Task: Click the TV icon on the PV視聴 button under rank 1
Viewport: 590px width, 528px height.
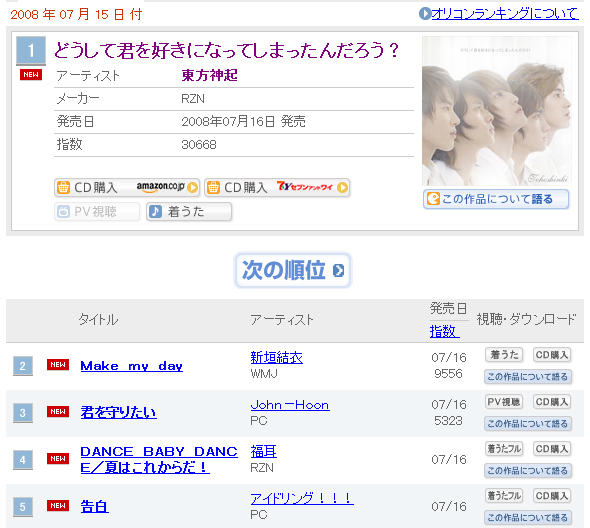Action: point(63,212)
